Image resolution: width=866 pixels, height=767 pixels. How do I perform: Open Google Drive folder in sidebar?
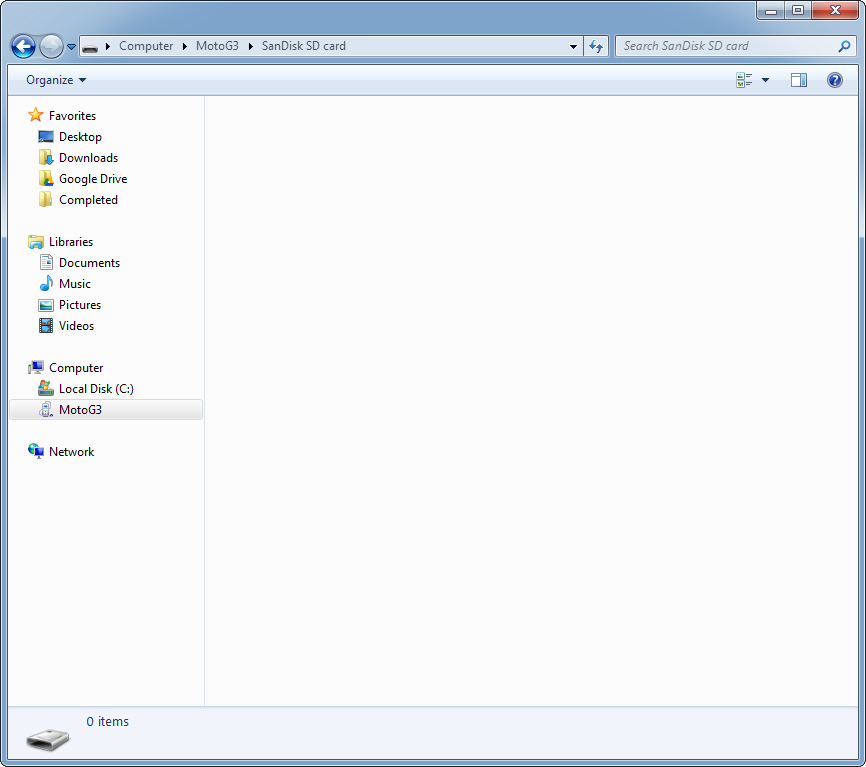pos(92,179)
